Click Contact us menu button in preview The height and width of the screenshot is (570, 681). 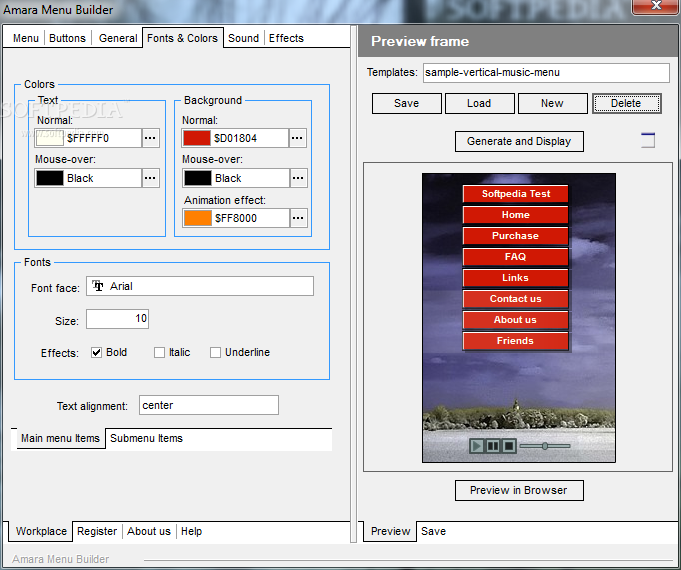(516, 298)
